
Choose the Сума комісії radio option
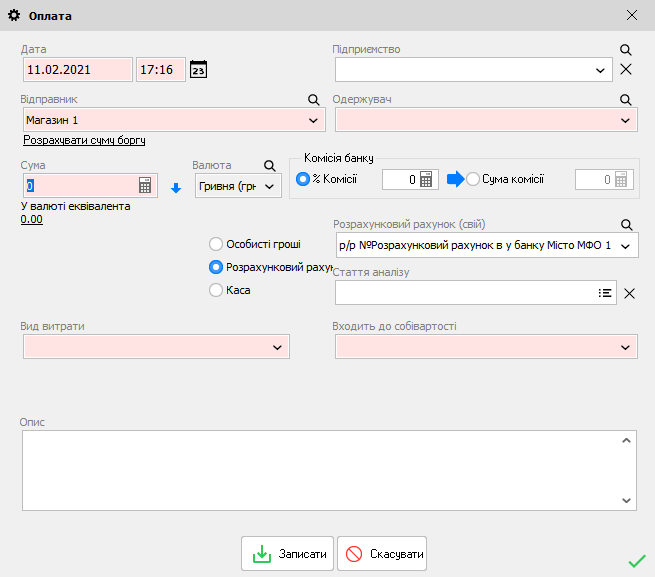[x=473, y=179]
